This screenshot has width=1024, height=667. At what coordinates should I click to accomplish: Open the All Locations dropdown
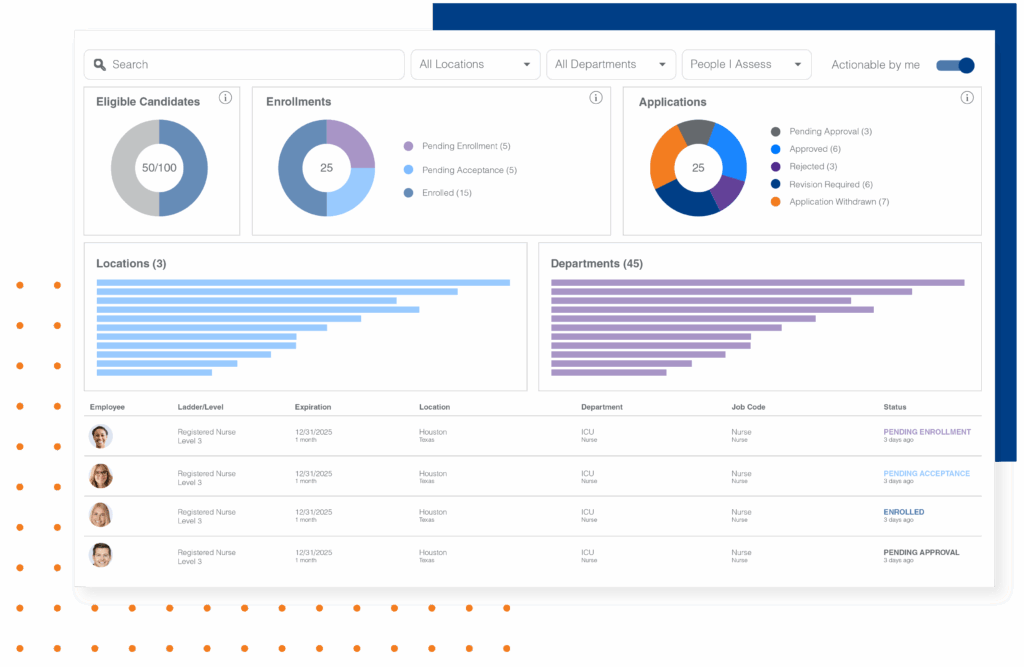point(475,64)
